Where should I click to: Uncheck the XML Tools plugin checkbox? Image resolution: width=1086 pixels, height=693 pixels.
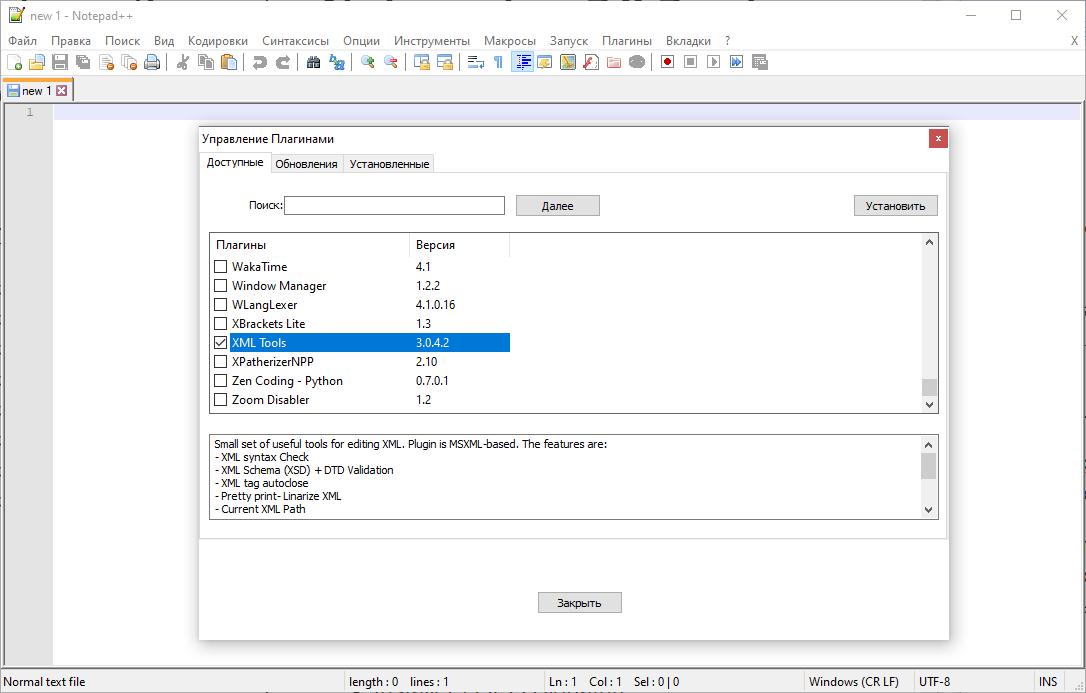pyautogui.click(x=221, y=343)
